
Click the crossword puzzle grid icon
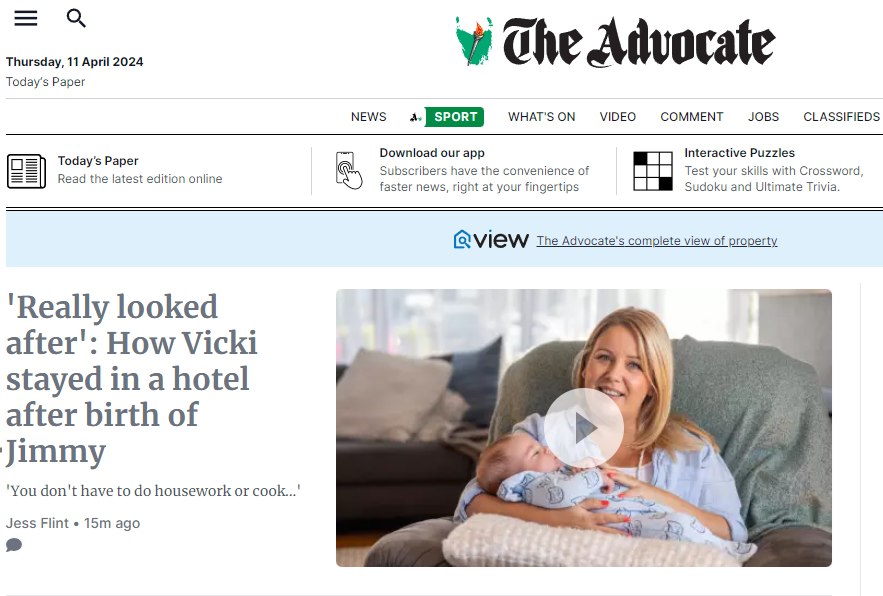pyautogui.click(x=653, y=171)
